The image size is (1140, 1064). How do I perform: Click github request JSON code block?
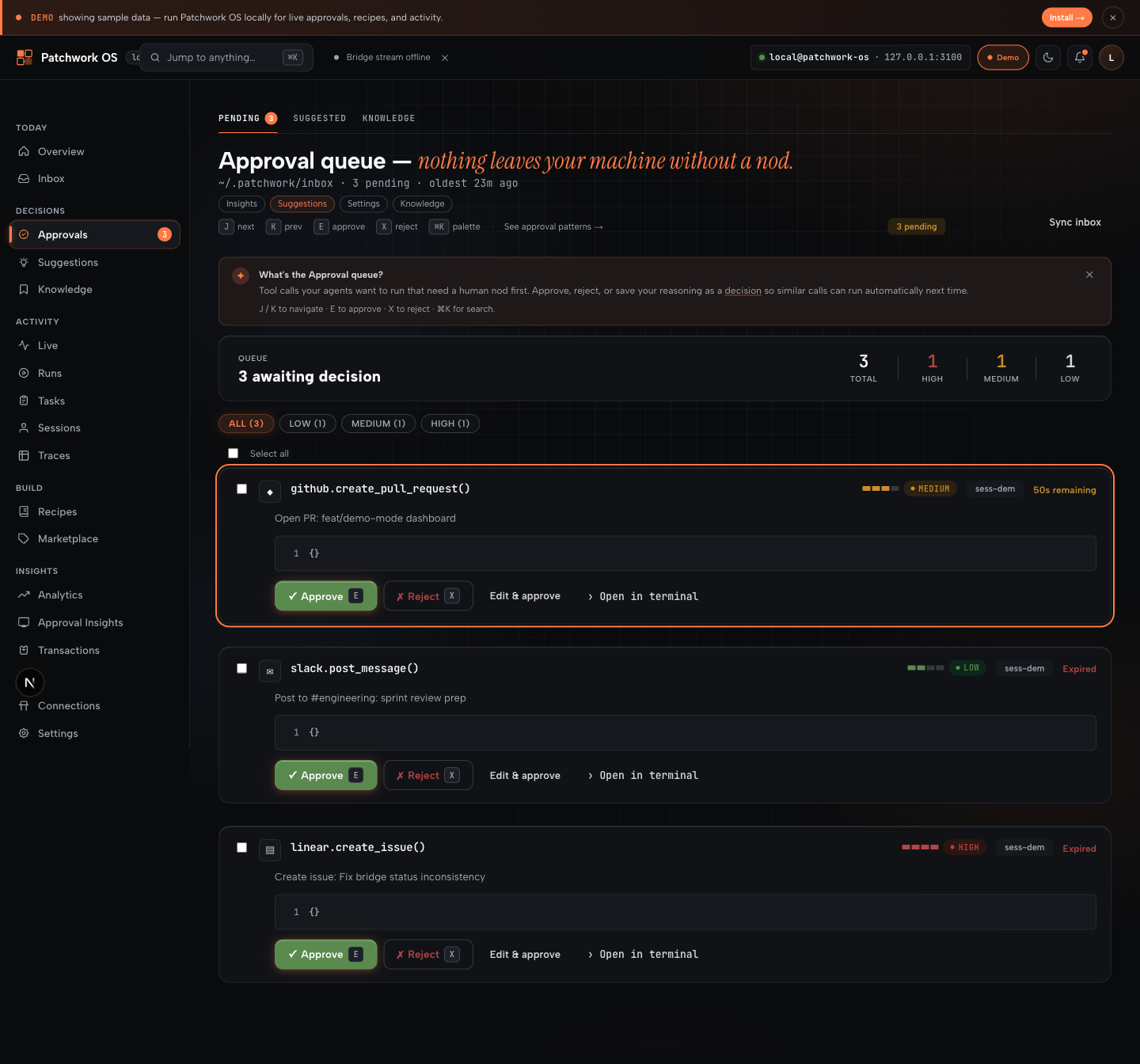click(x=686, y=553)
